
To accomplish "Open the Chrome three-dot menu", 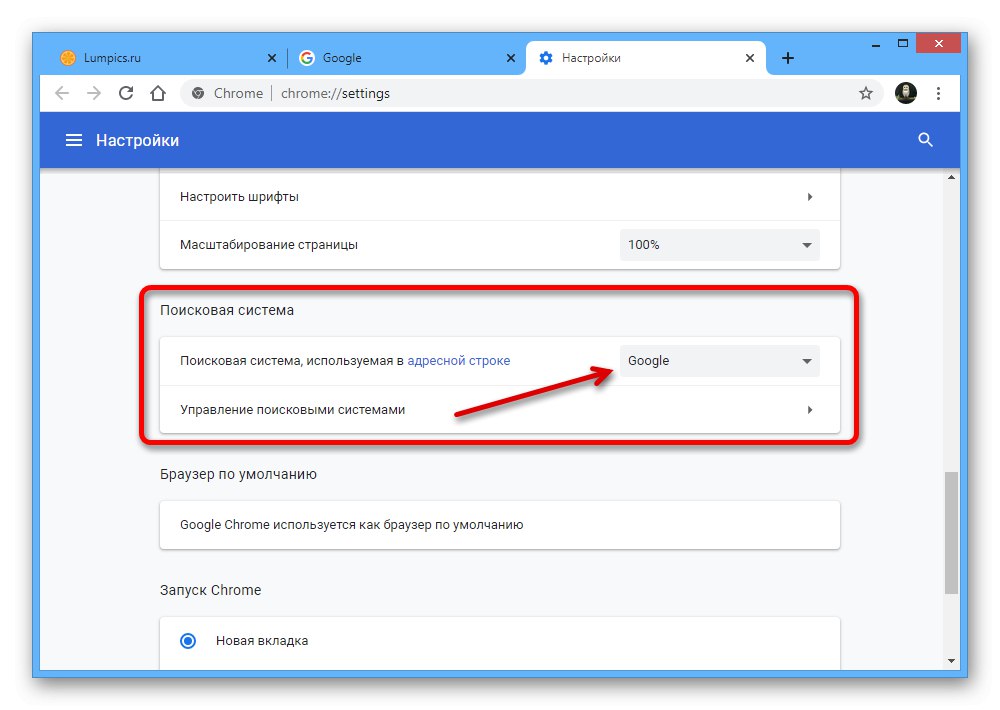I will click(938, 92).
